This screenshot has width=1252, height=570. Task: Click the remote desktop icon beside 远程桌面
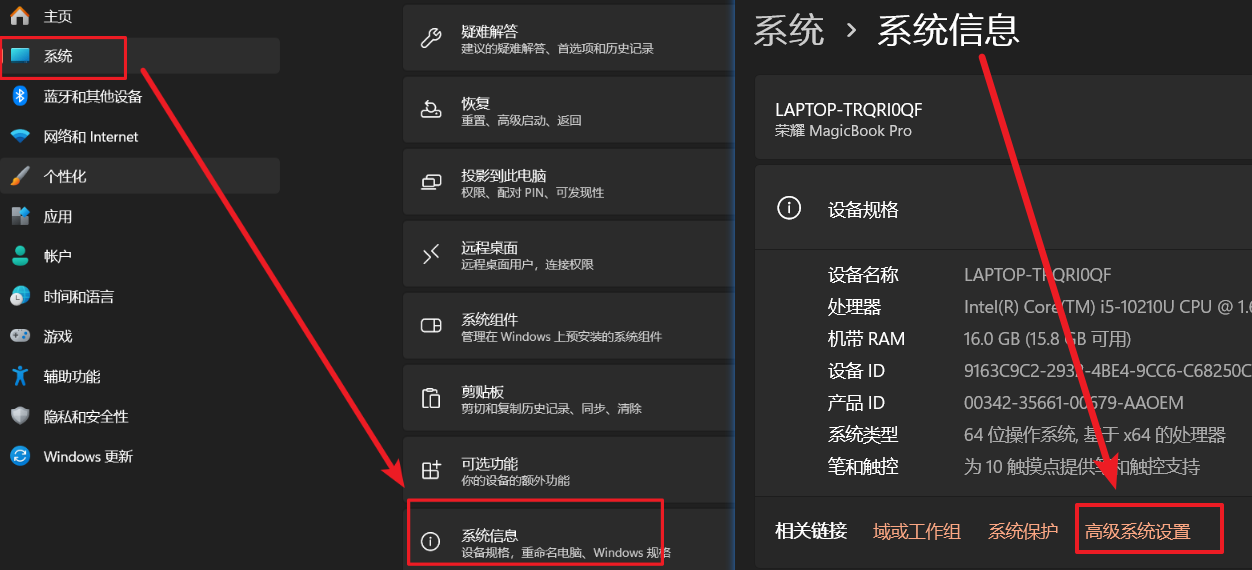click(431, 255)
